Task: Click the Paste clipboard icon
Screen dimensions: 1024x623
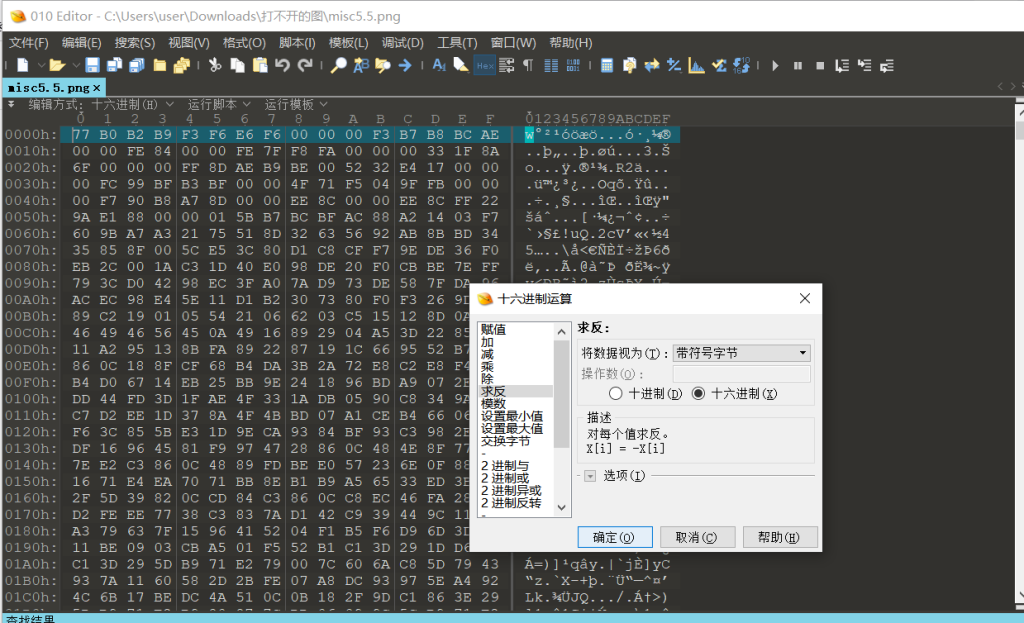Action: [260, 65]
